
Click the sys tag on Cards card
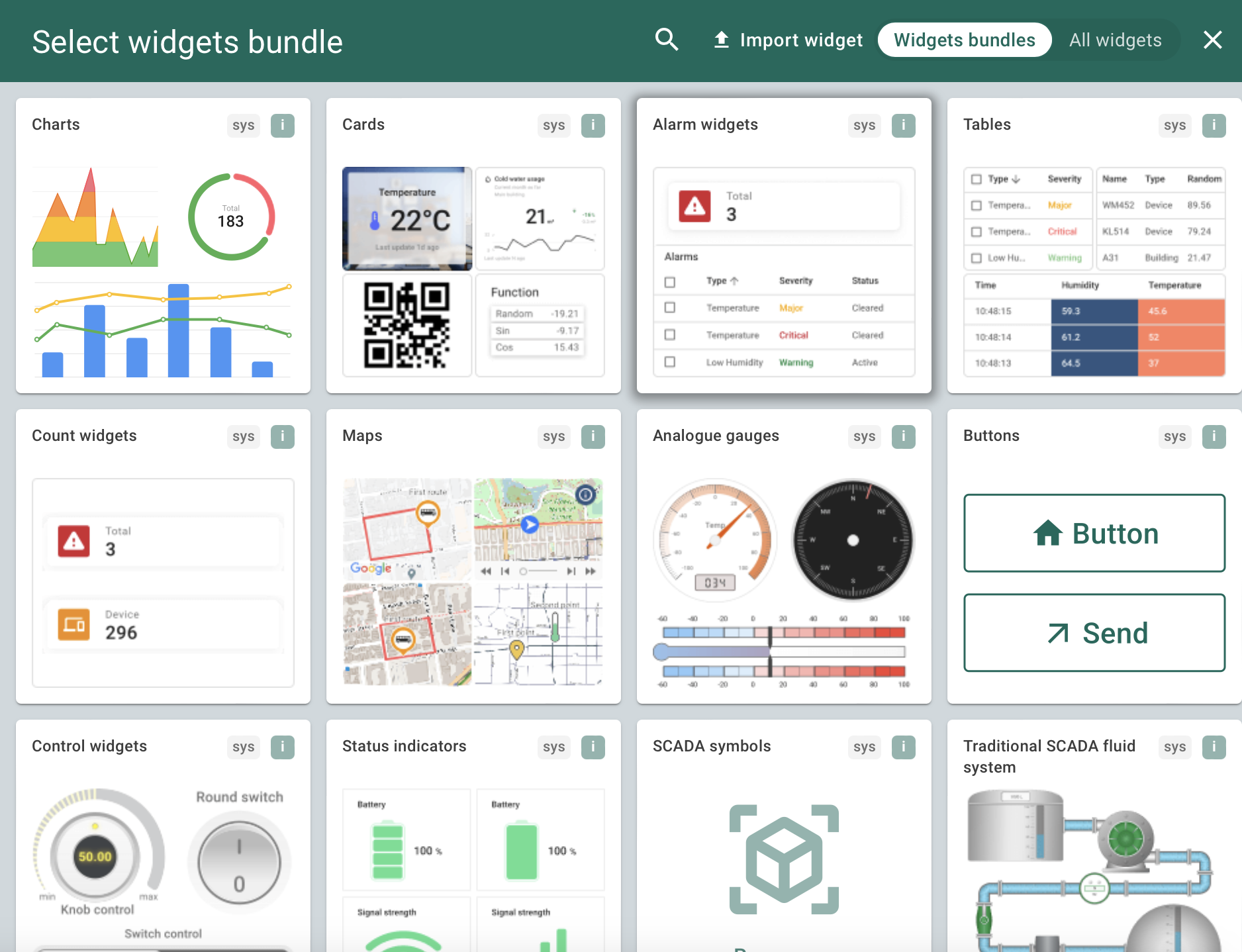click(x=554, y=125)
